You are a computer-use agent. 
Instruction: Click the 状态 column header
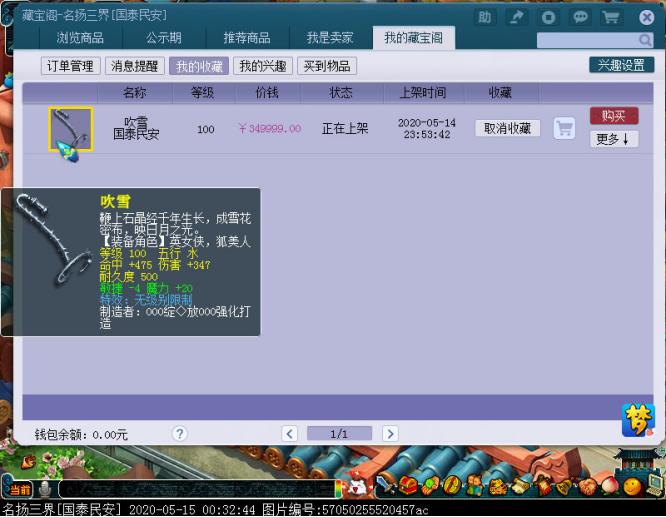[341, 92]
